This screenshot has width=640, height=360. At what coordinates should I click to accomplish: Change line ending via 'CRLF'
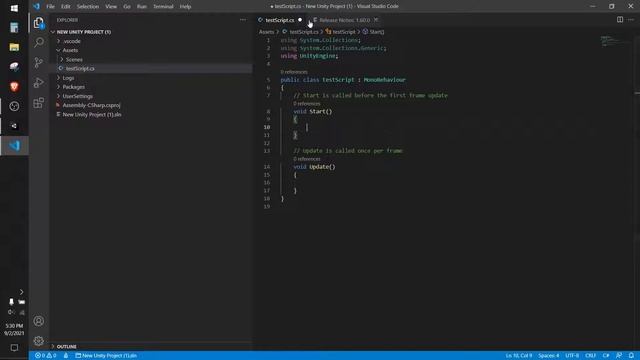pyautogui.click(x=591, y=356)
